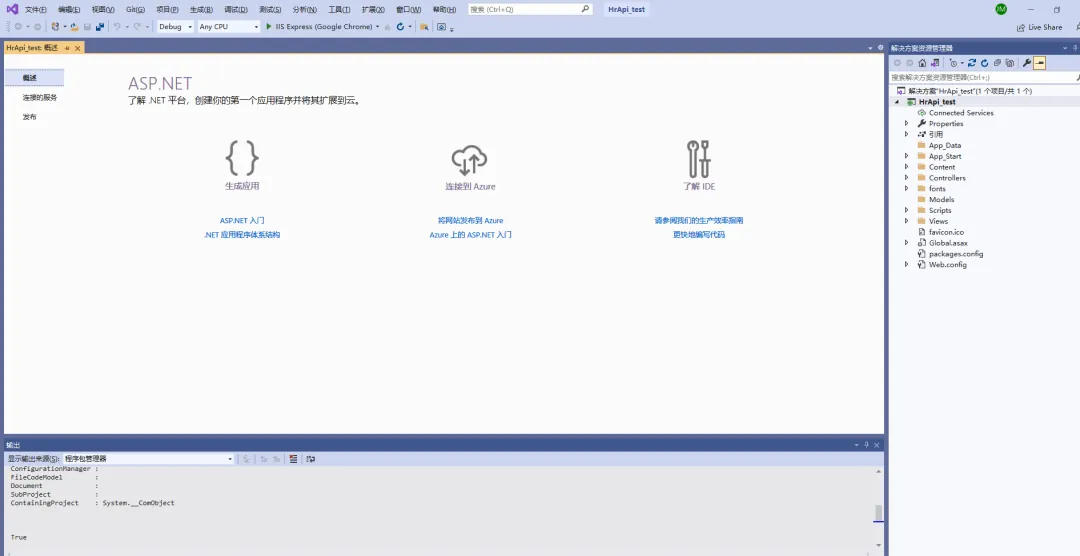The width and height of the screenshot is (1080, 556).
Task: Select the 连接的服务 sidebar tab
Action: coord(40,98)
